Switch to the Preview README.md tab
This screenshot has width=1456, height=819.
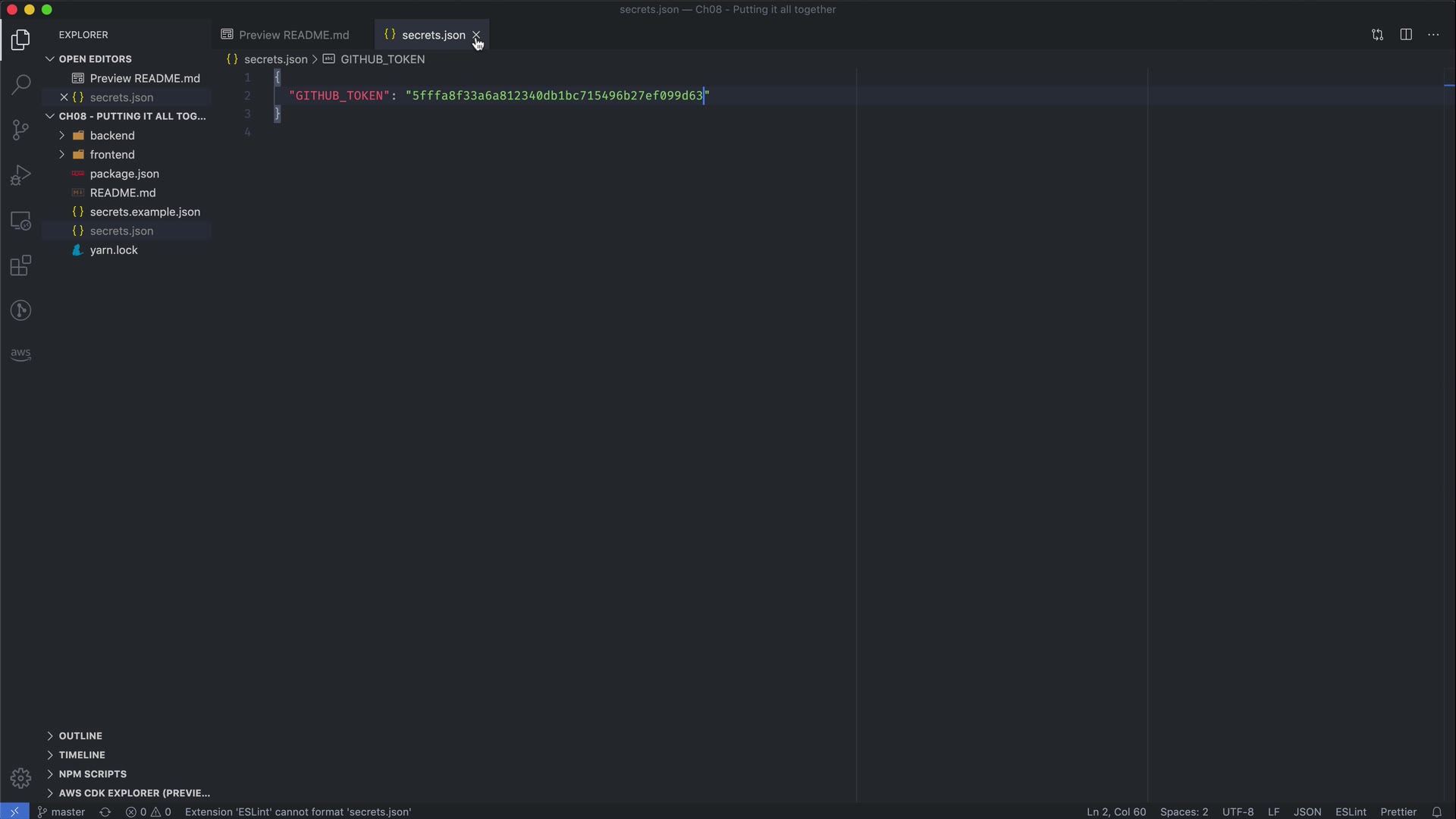coord(293,35)
